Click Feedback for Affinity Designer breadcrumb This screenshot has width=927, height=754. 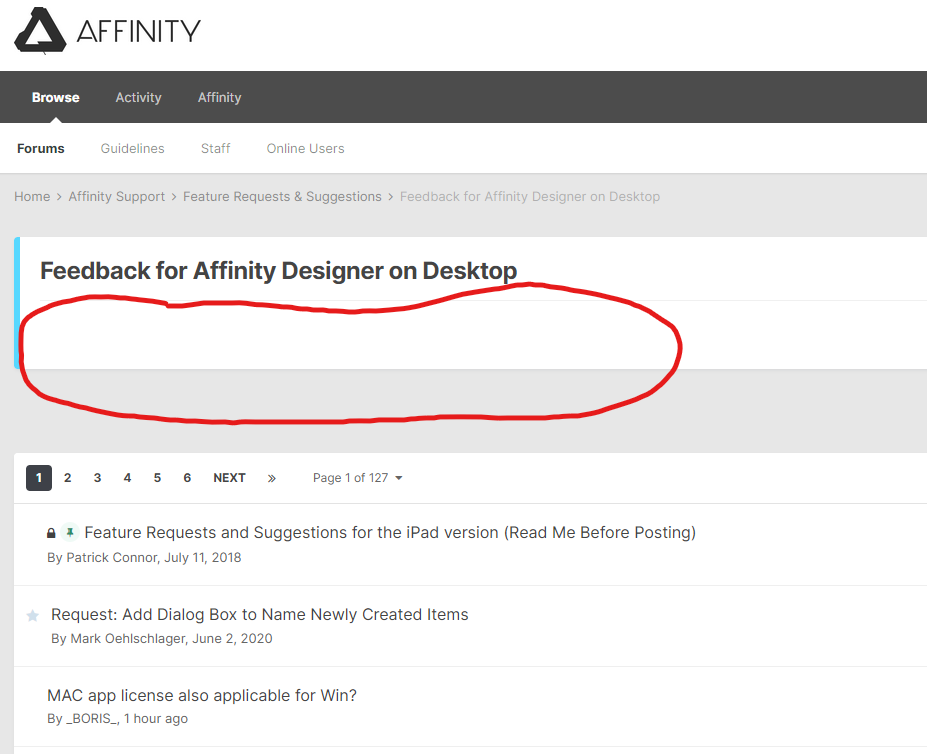click(530, 196)
